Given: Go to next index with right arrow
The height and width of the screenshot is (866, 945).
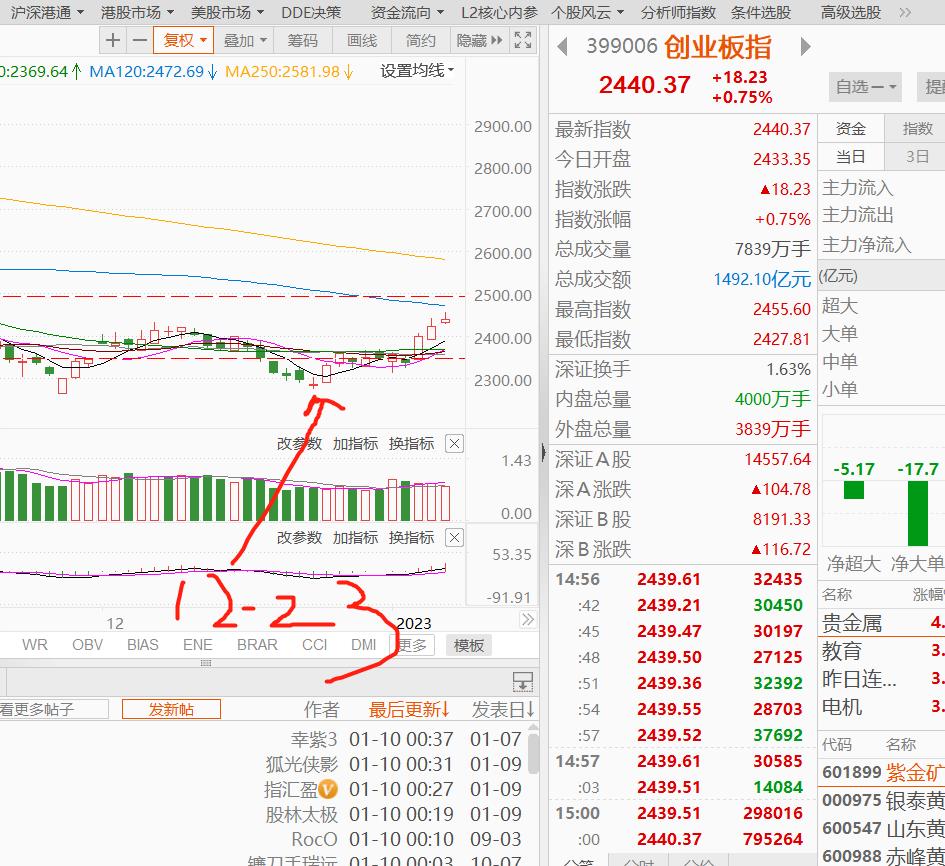Looking at the screenshot, I should (805, 46).
